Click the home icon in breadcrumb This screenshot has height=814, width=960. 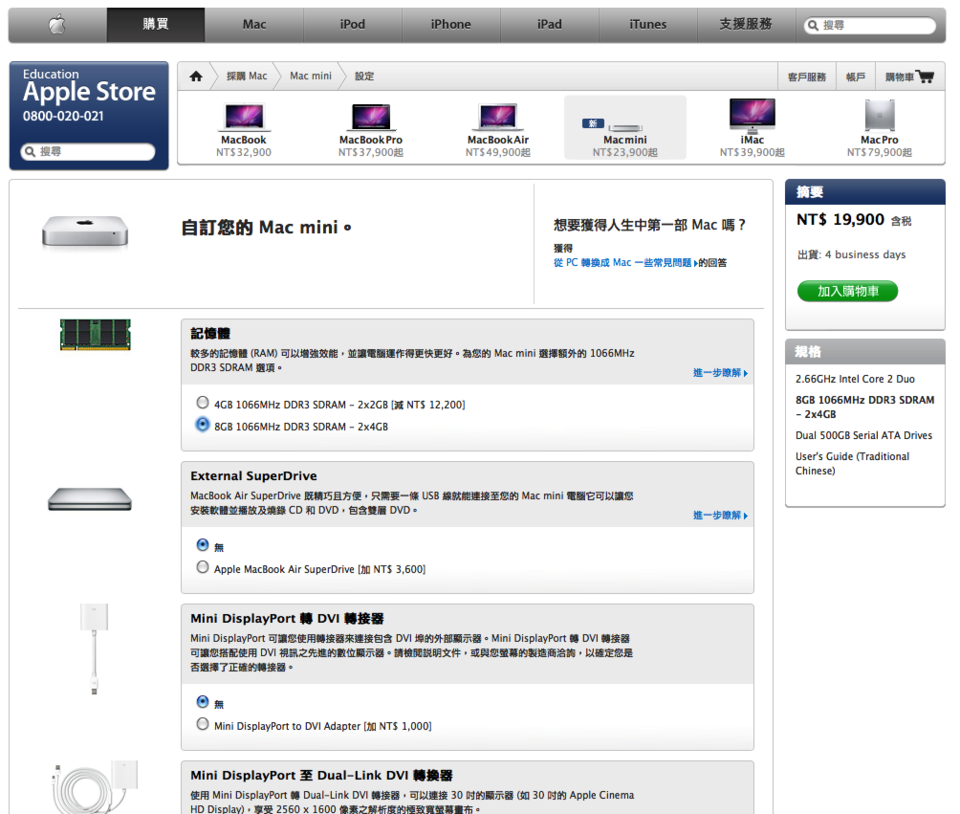click(x=196, y=76)
